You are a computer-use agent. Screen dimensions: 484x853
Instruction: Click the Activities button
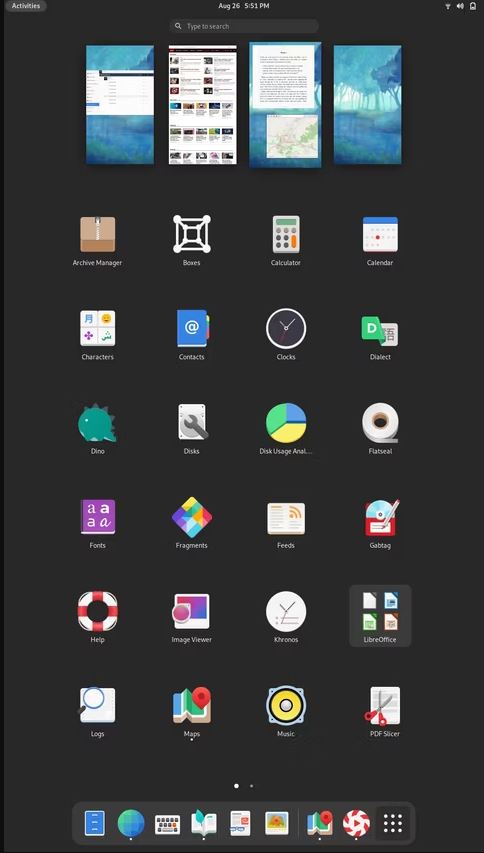coord(26,6)
